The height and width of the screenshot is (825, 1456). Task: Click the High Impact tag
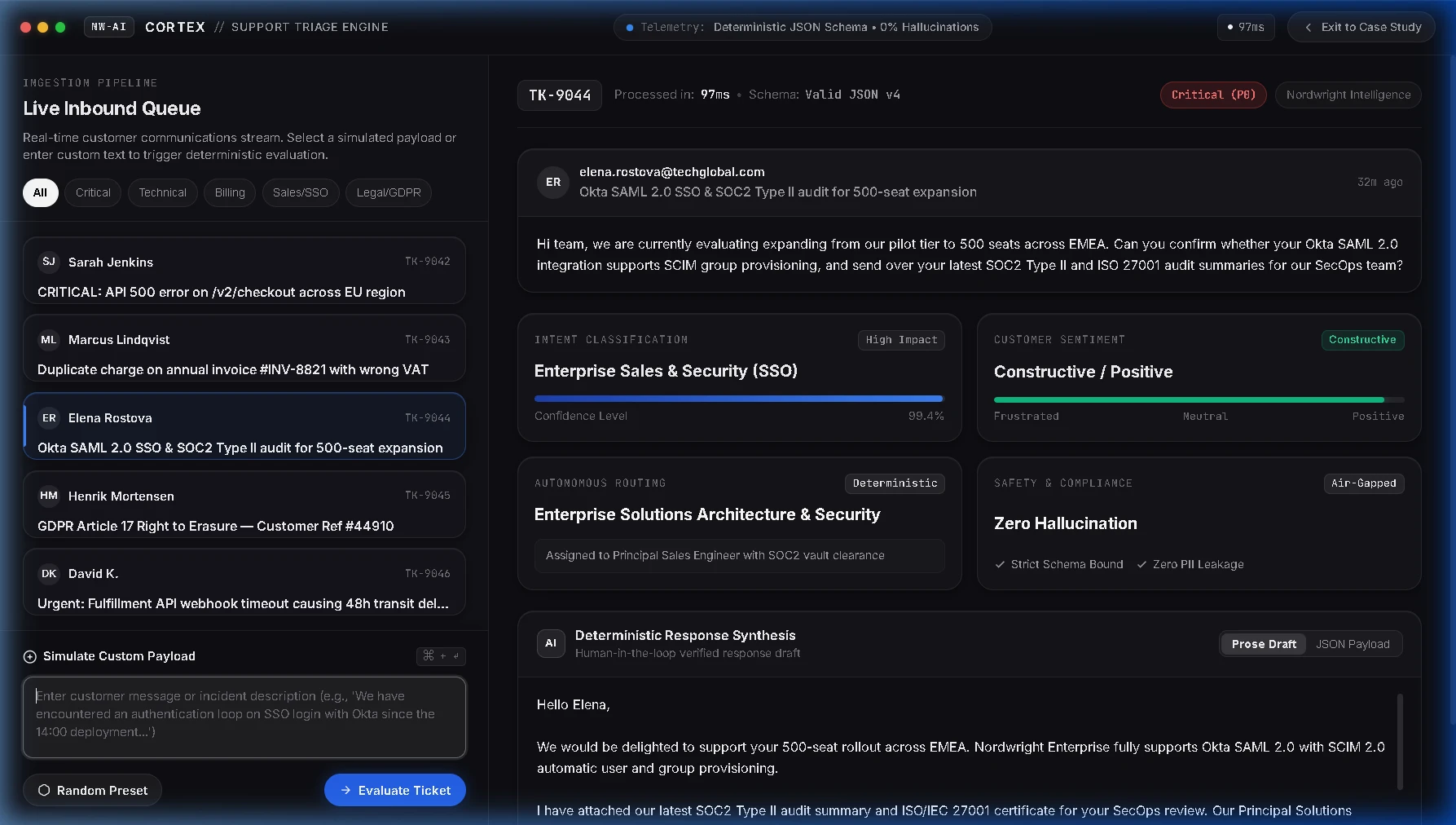pyautogui.click(x=901, y=340)
